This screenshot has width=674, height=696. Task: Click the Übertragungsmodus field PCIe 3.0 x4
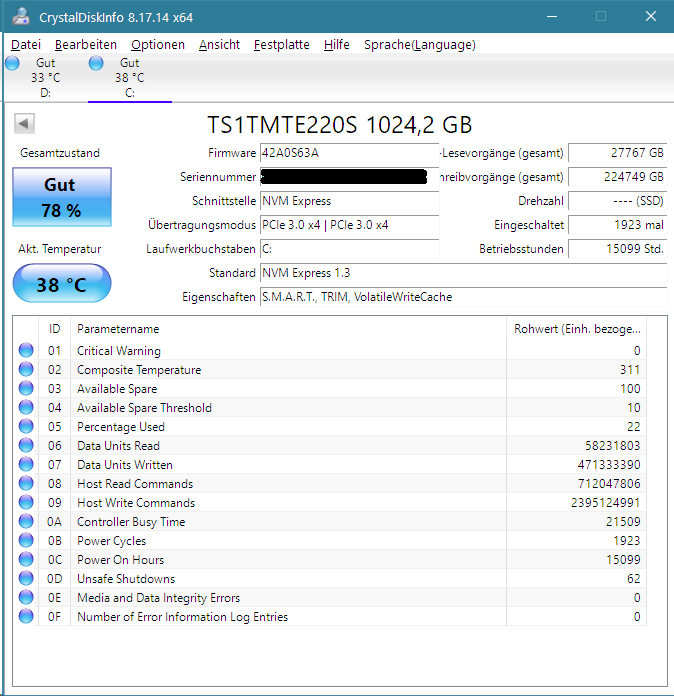(349, 225)
